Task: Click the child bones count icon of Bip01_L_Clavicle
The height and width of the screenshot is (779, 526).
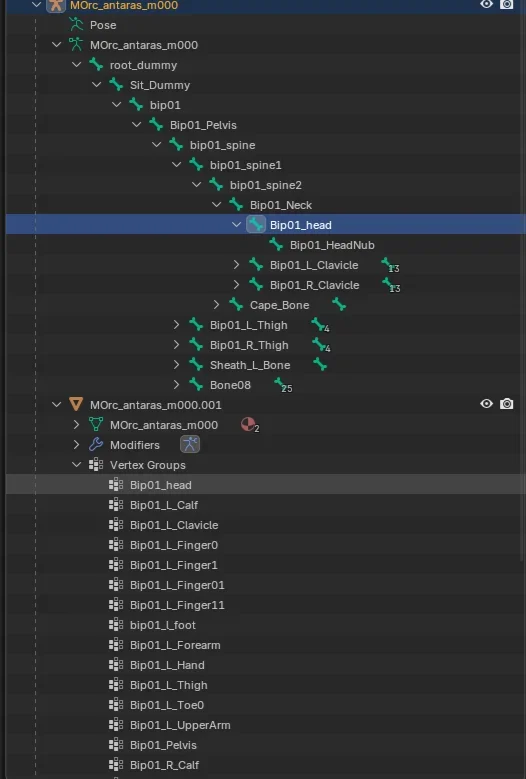Action: (x=390, y=265)
